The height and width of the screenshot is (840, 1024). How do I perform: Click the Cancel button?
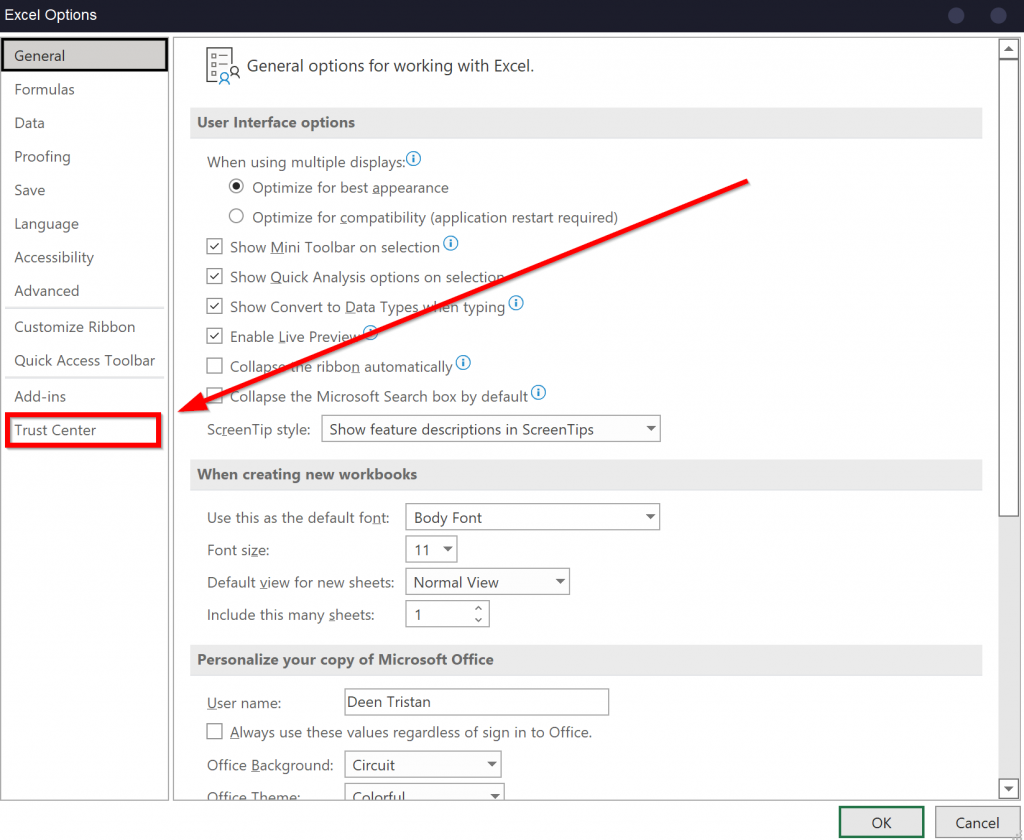point(976,821)
